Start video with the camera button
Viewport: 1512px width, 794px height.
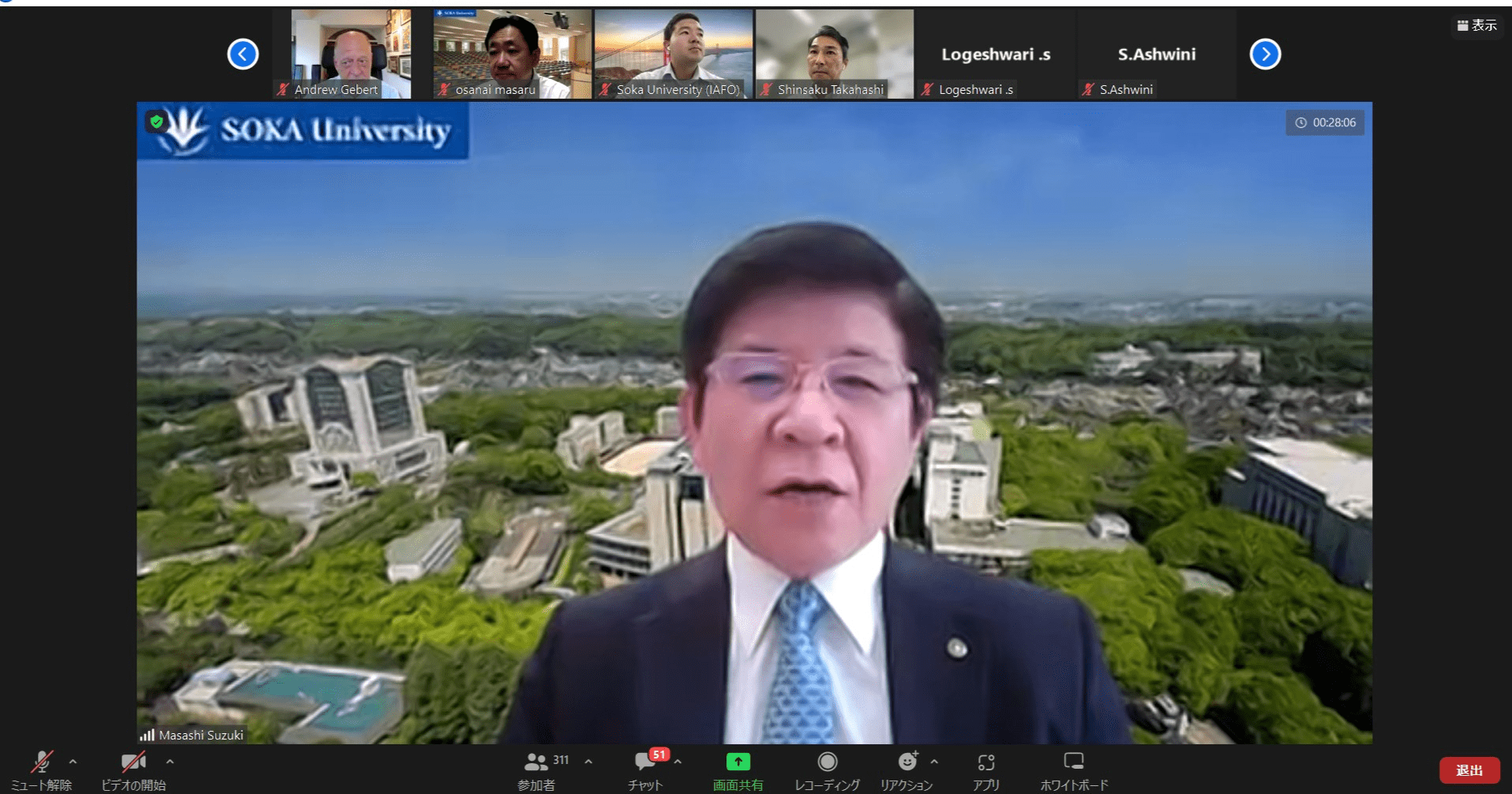pos(133,762)
